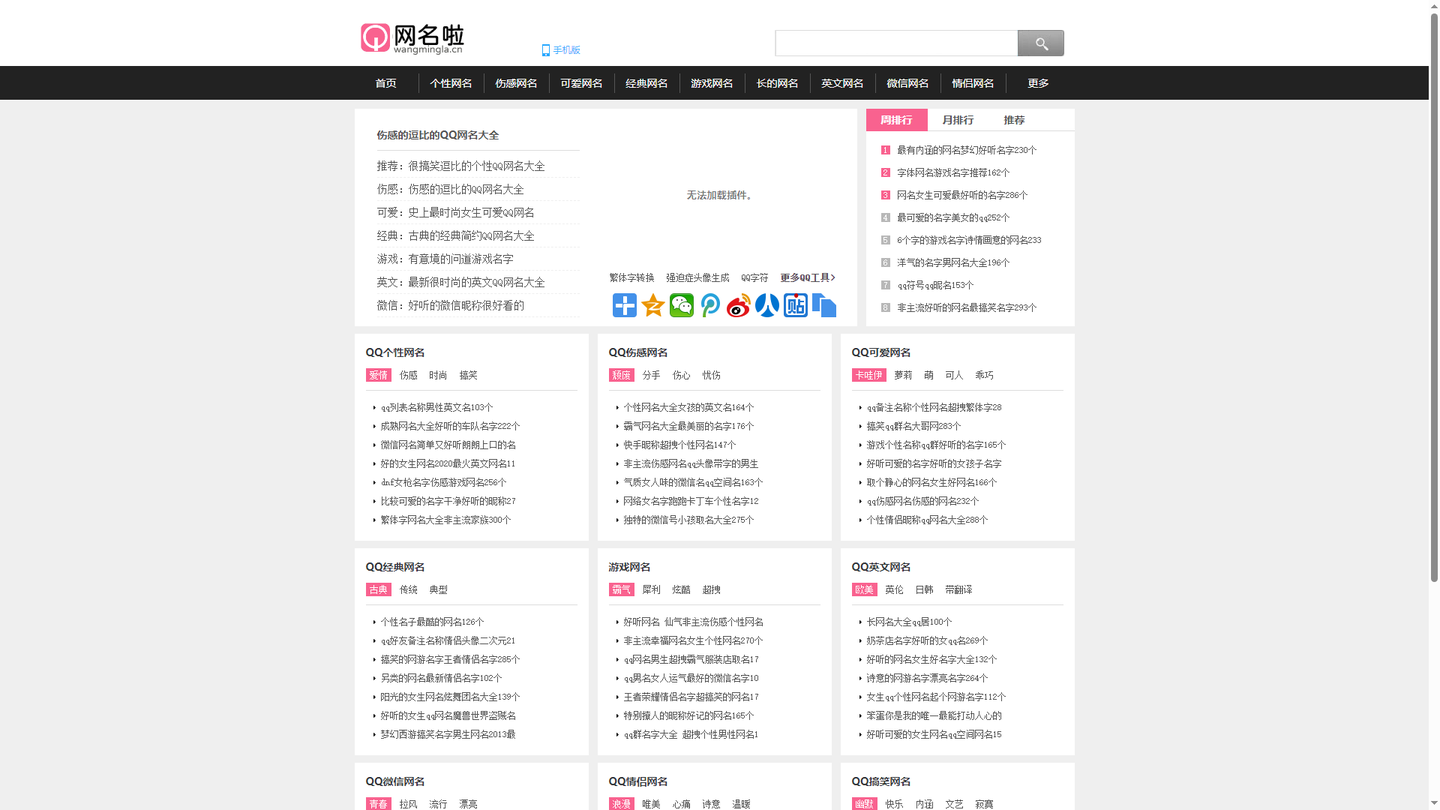Open the 繁体字转换 tool link
Viewport: 1440px width, 810px height.
click(632, 278)
